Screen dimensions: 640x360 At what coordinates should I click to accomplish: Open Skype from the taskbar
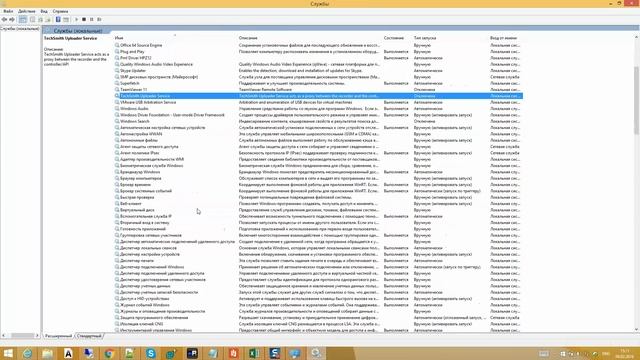click(151, 353)
